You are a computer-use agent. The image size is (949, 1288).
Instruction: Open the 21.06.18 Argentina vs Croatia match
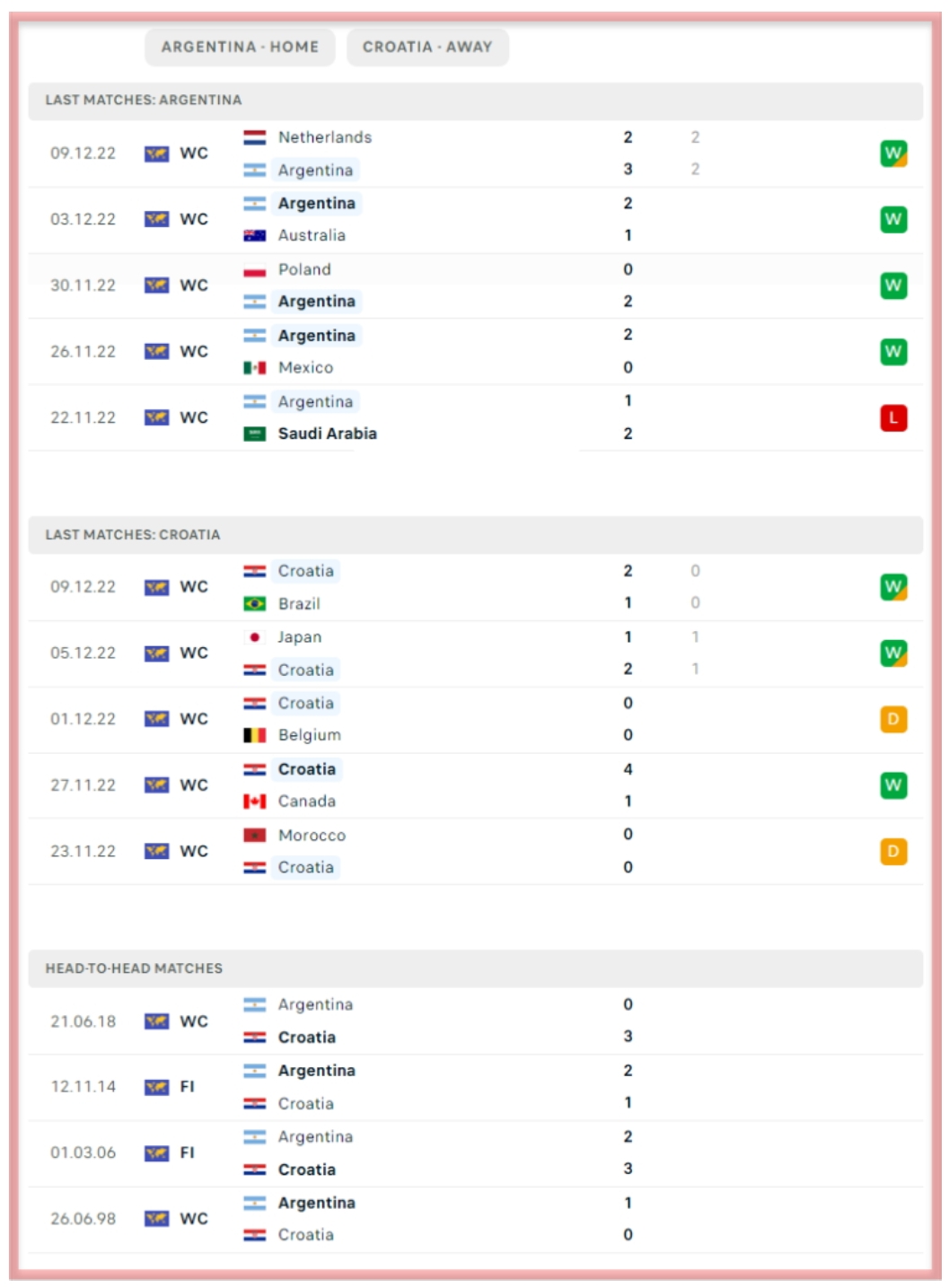[449, 1021]
